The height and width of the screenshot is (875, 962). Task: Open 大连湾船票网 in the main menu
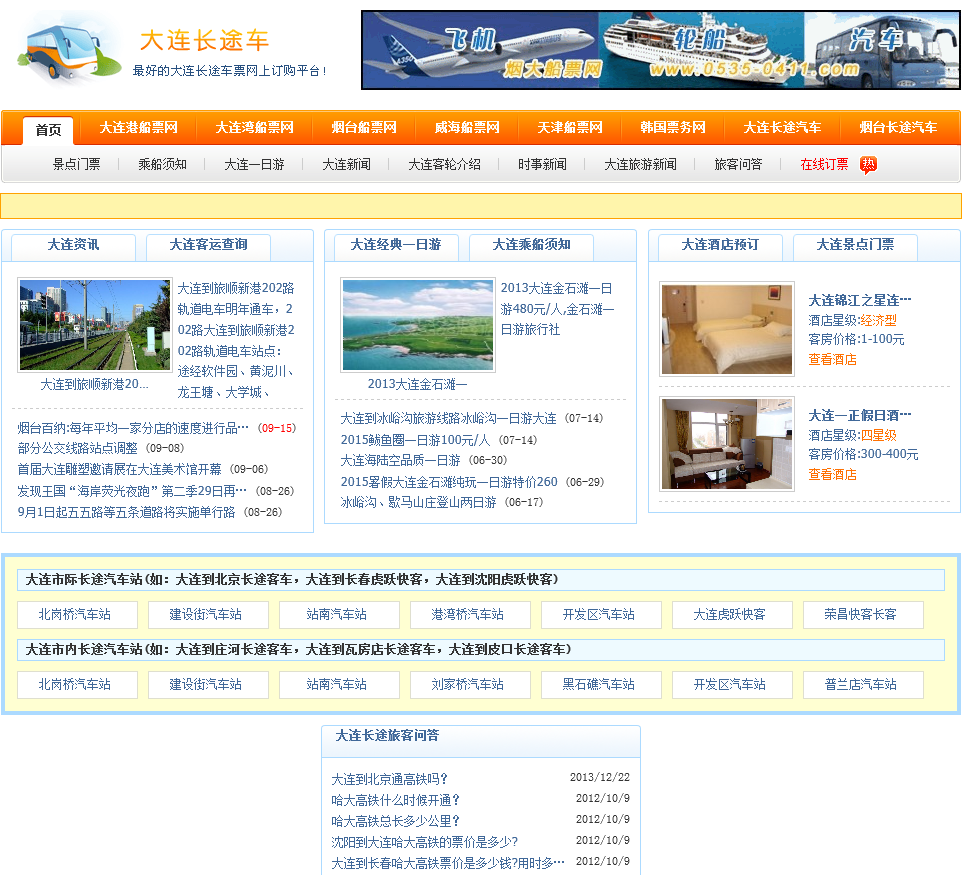pyautogui.click(x=255, y=128)
